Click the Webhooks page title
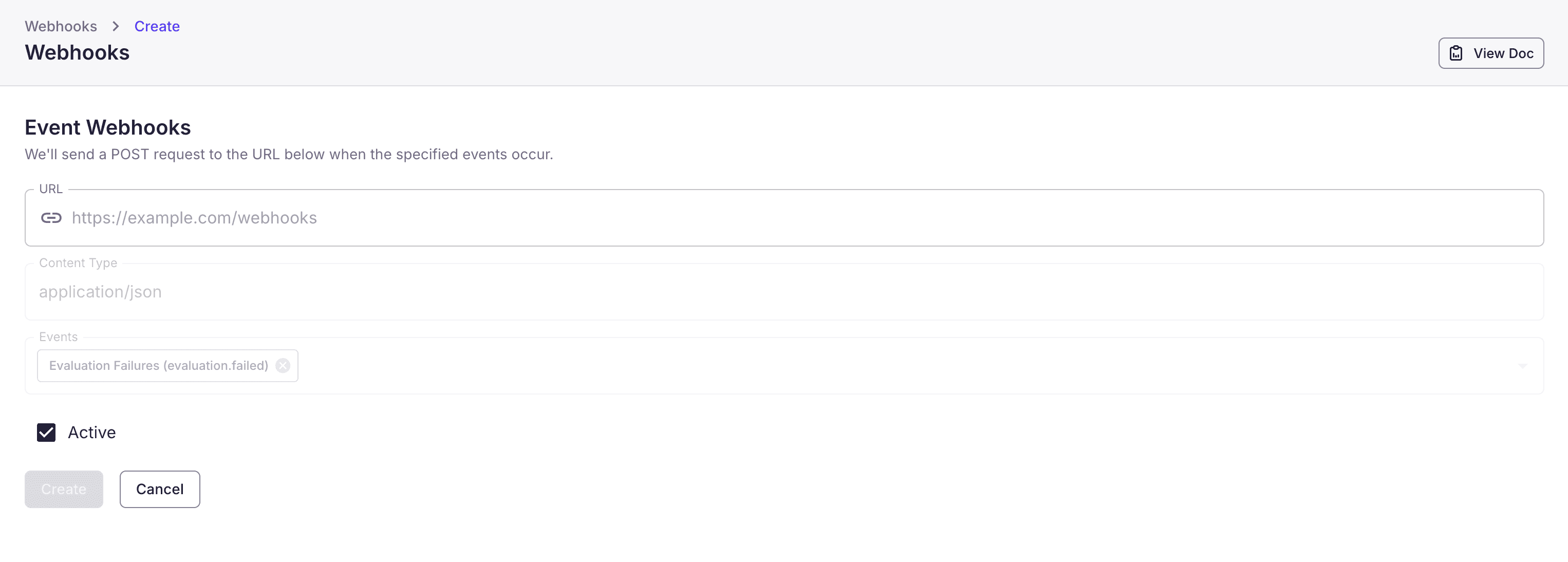 coord(77,53)
